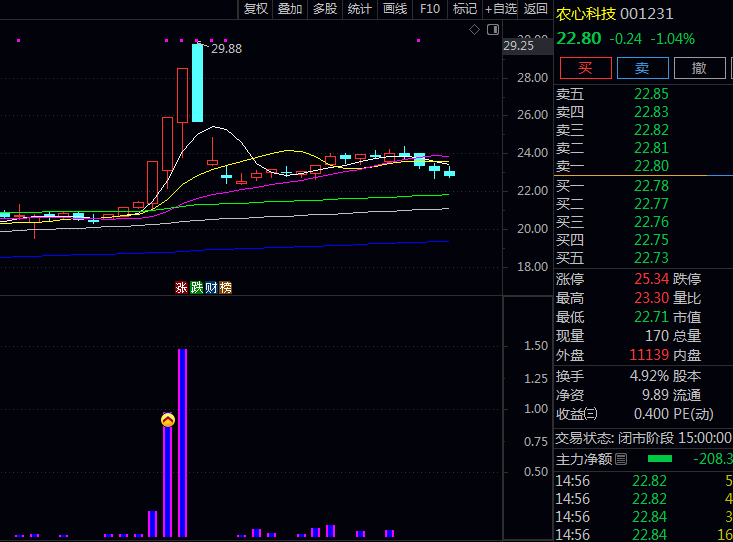The width and height of the screenshot is (733, 542).
Task: Open the list icon beside 主力净额
Action: tap(621, 459)
